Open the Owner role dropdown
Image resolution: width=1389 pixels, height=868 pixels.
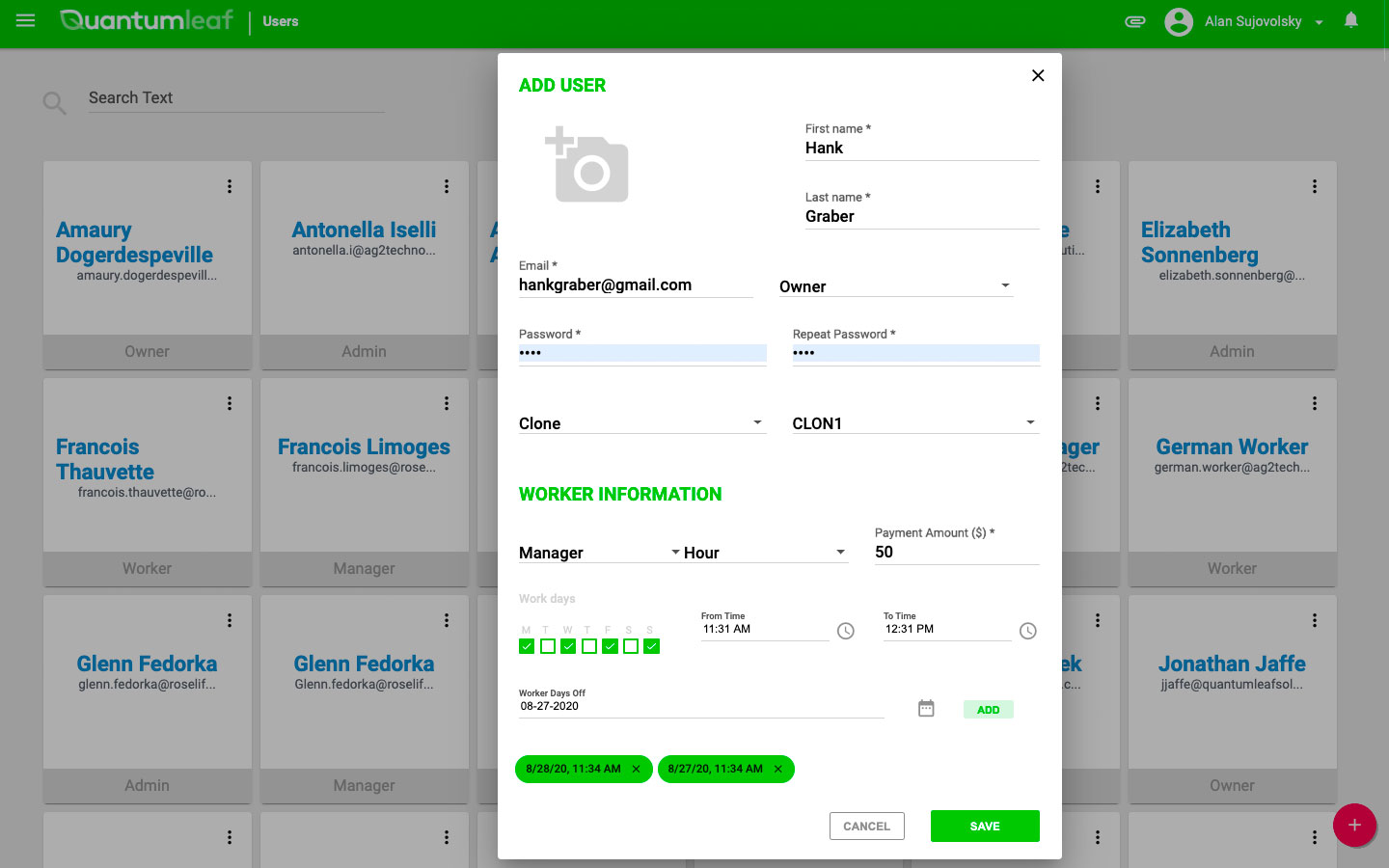point(896,286)
